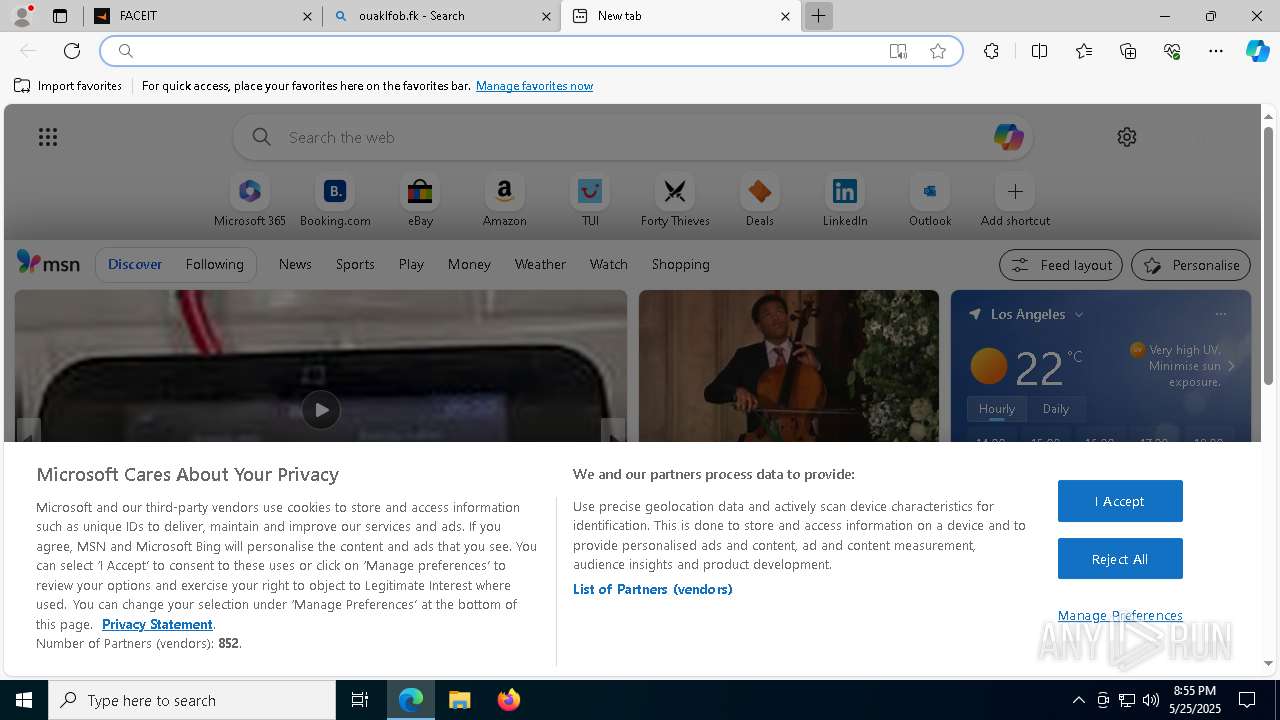Refresh the current page
The width and height of the screenshot is (1280, 720).
point(72,51)
